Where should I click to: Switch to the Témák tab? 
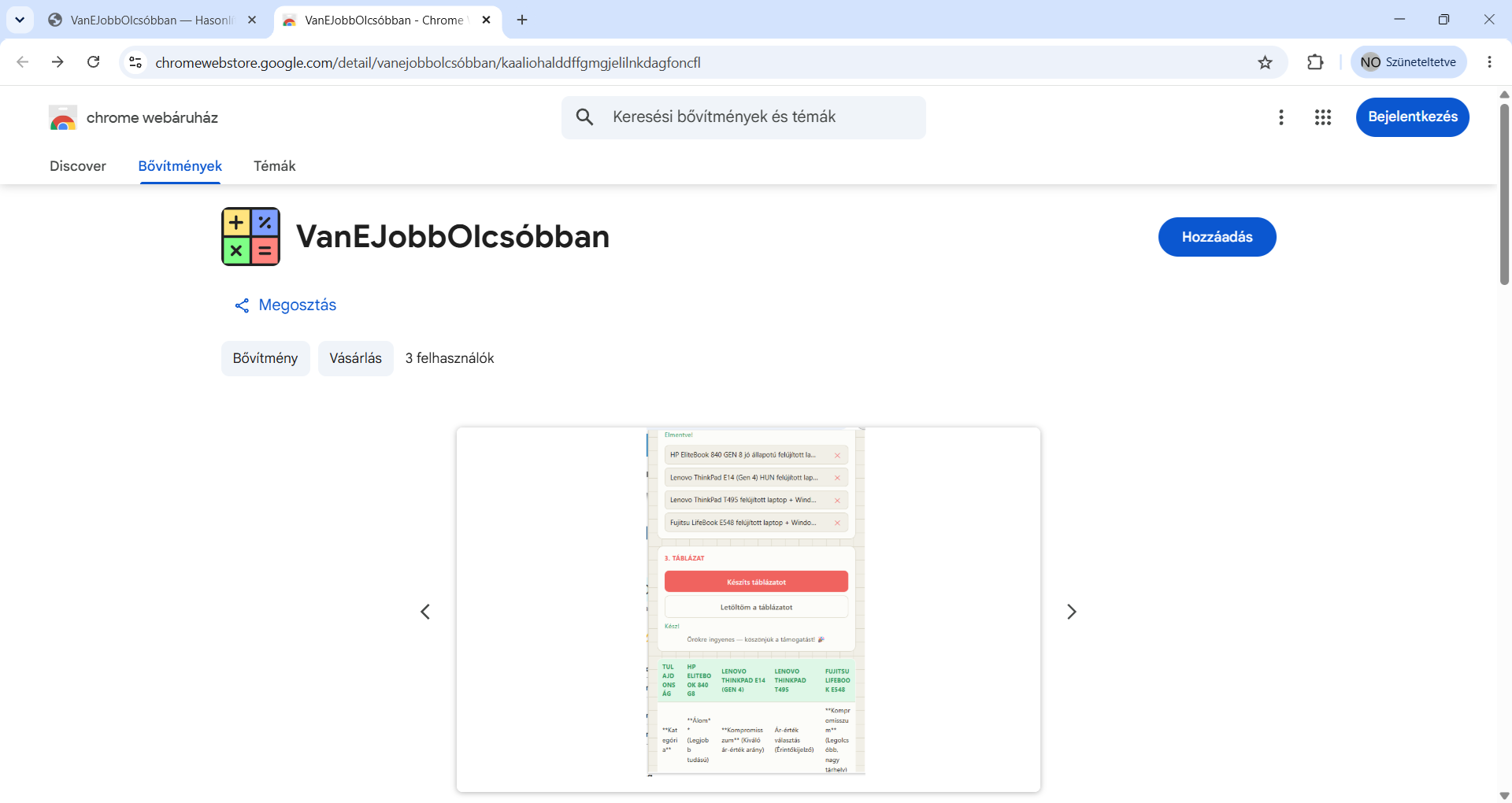(275, 166)
